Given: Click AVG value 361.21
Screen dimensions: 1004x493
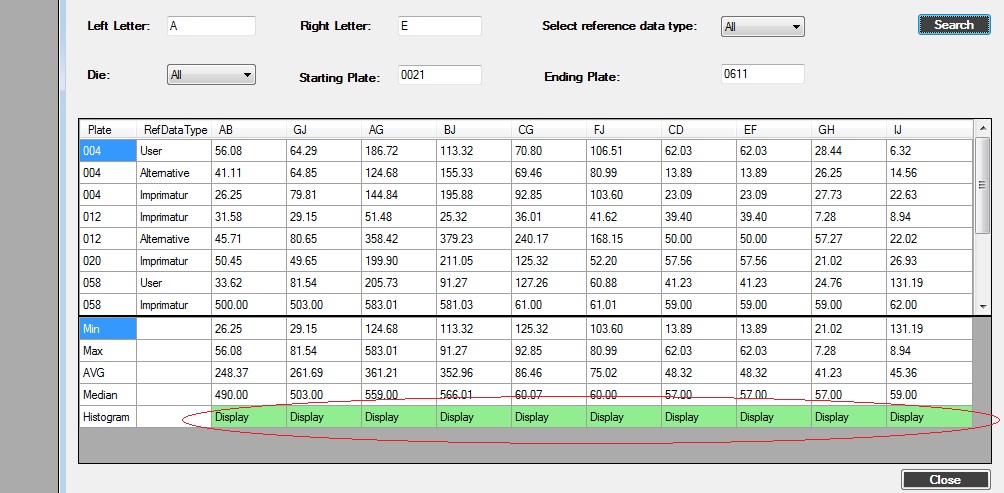Looking at the screenshot, I should click(399, 373).
